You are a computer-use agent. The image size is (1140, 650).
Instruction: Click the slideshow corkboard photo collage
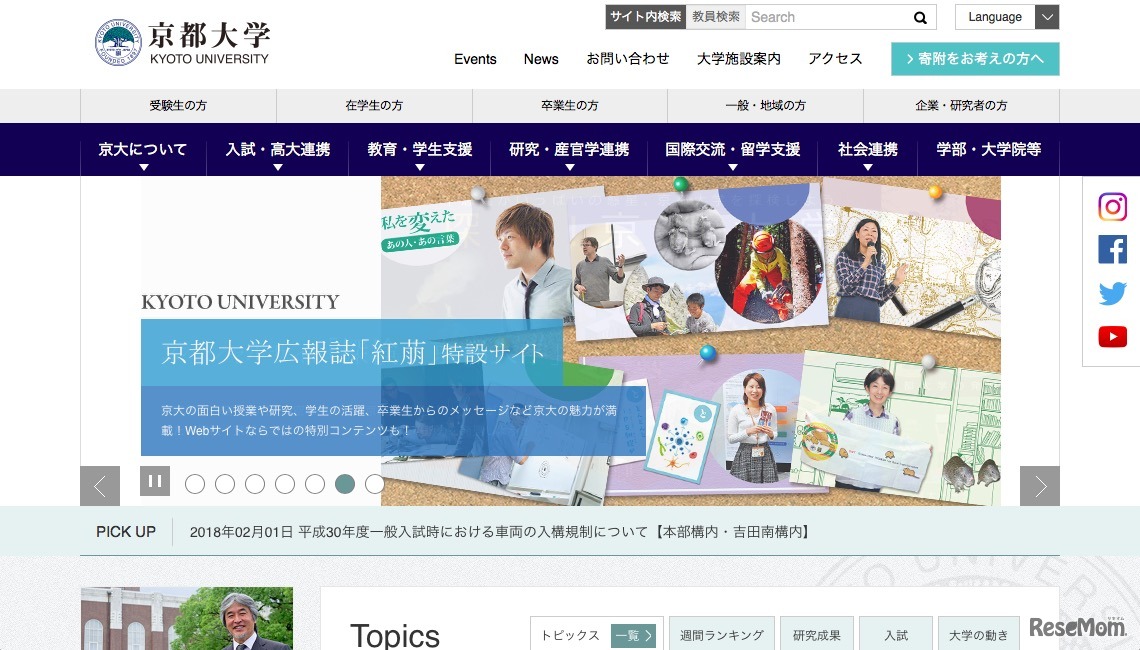tap(691, 341)
